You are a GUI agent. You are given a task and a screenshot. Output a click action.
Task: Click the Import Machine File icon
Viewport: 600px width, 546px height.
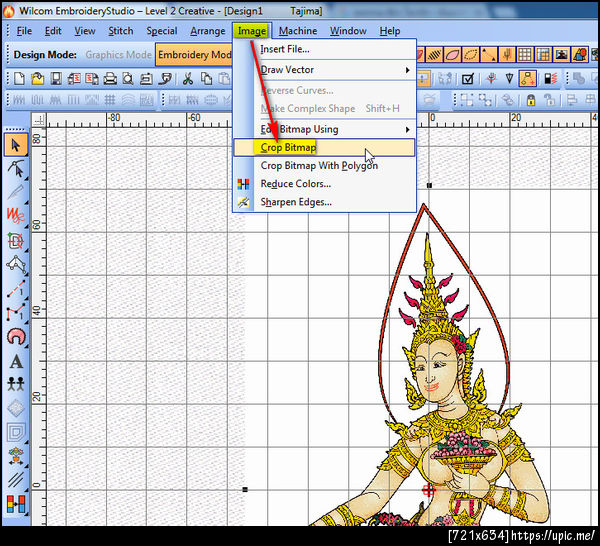pos(73,79)
